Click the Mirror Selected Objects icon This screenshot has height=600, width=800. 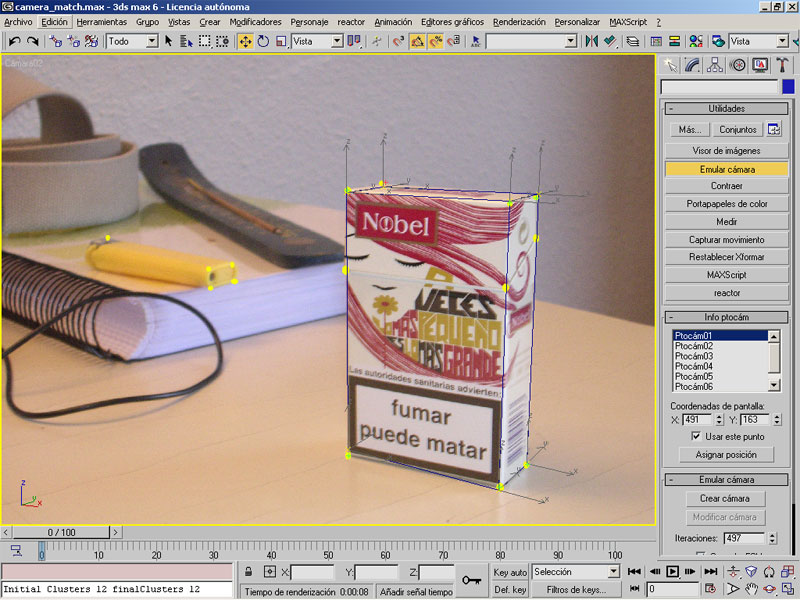[592, 41]
